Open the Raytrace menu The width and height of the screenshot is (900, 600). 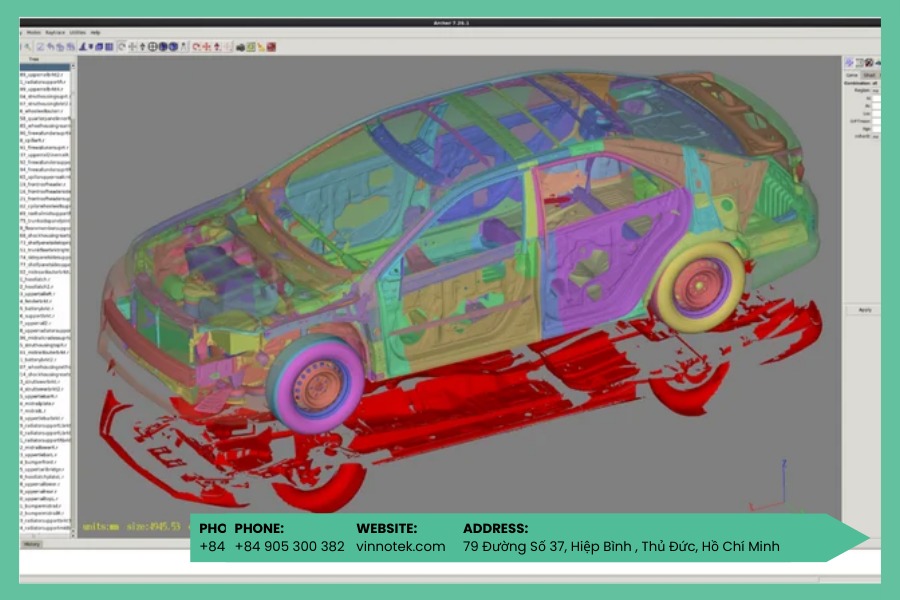click(x=55, y=32)
